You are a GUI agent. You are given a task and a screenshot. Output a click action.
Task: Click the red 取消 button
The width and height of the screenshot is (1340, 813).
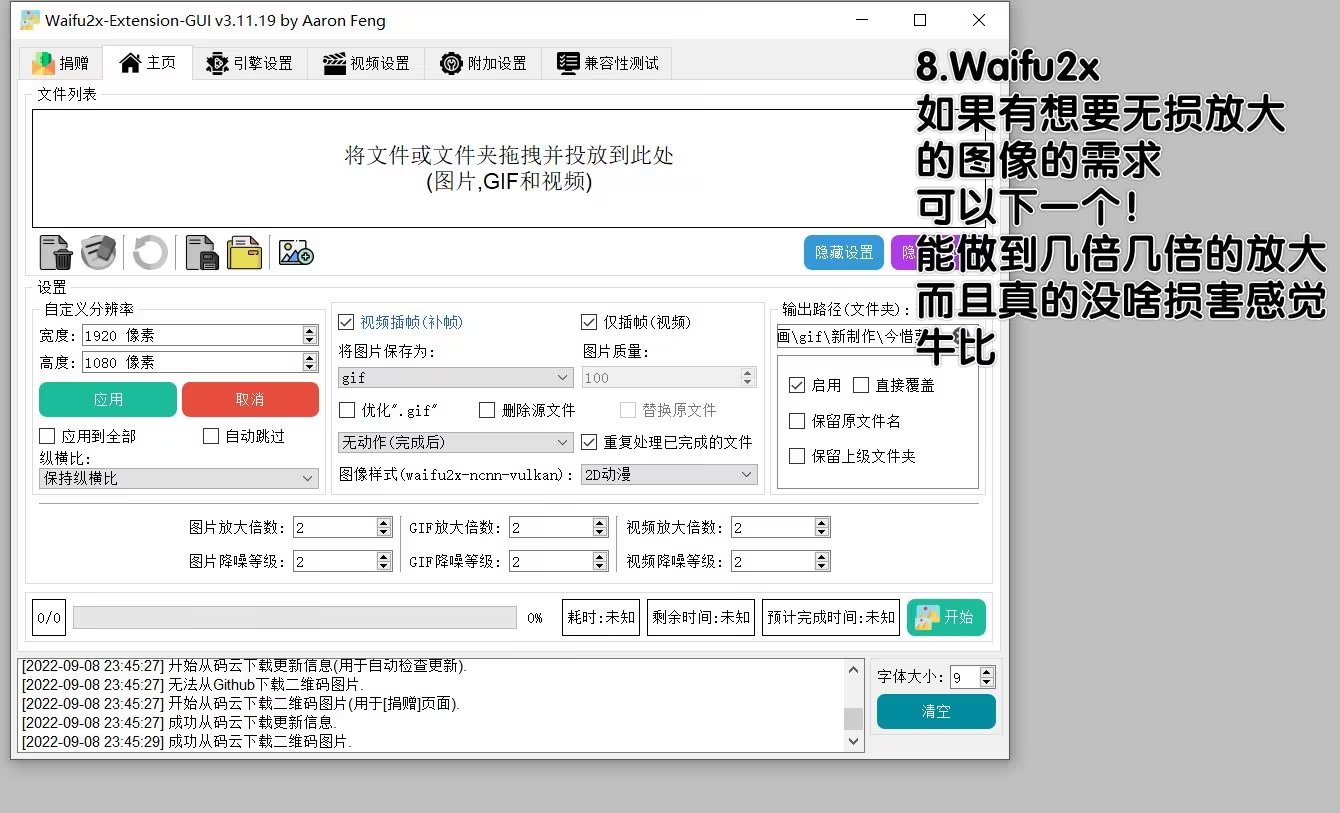click(x=250, y=399)
